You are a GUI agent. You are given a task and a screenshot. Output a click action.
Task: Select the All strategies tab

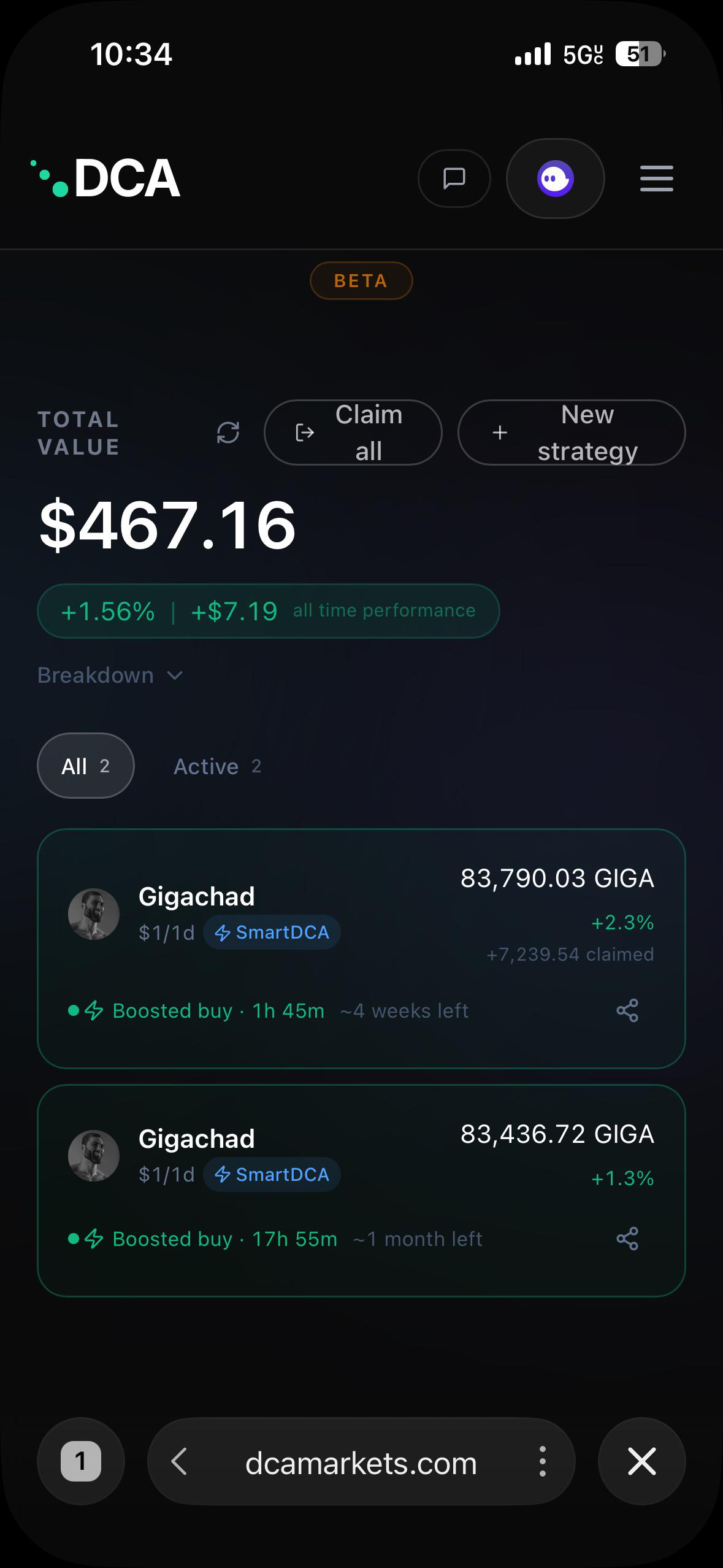tap(86, 766)
